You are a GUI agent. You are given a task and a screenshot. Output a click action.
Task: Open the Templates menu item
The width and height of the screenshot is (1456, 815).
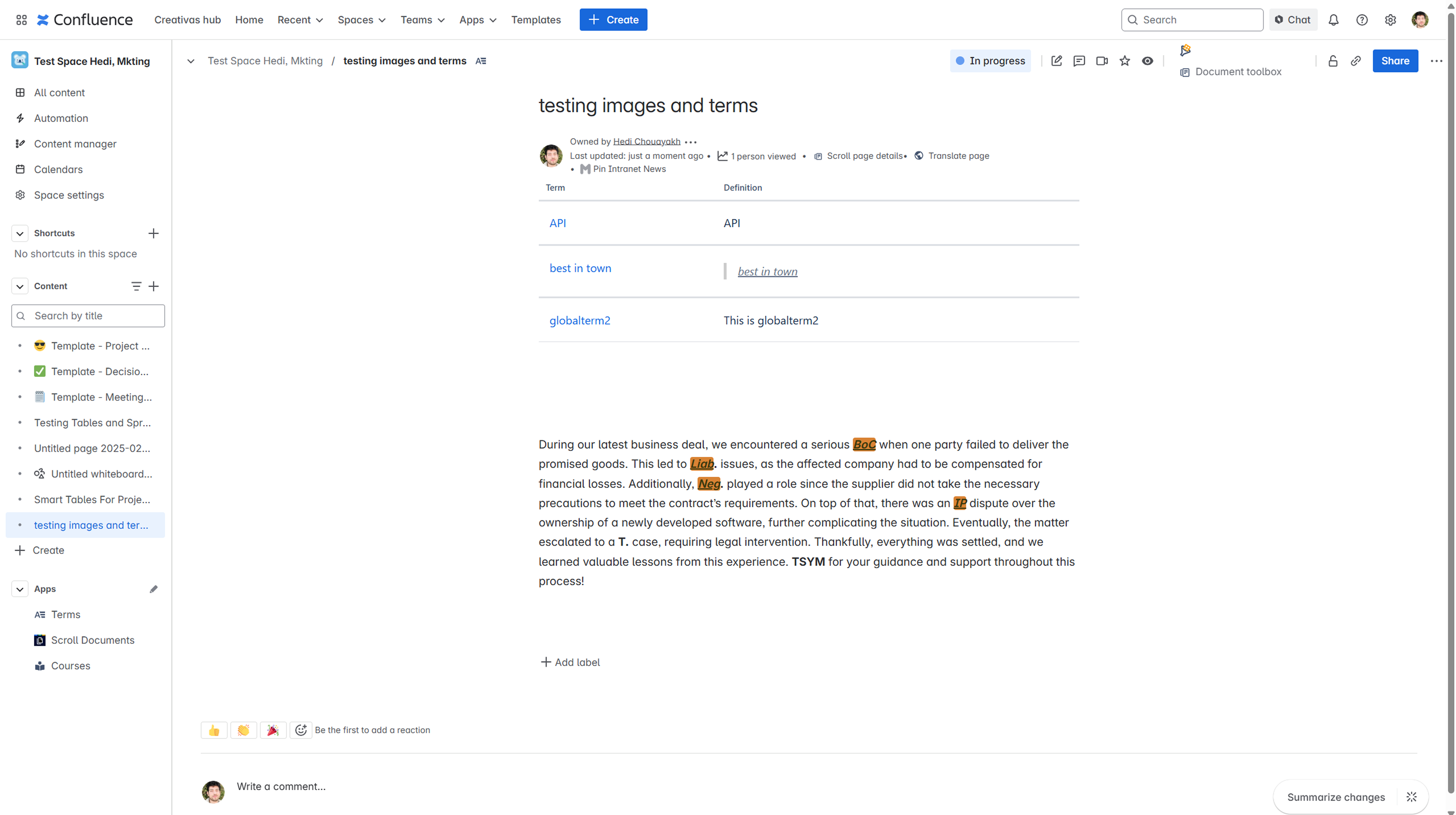(x=535, y=20)
